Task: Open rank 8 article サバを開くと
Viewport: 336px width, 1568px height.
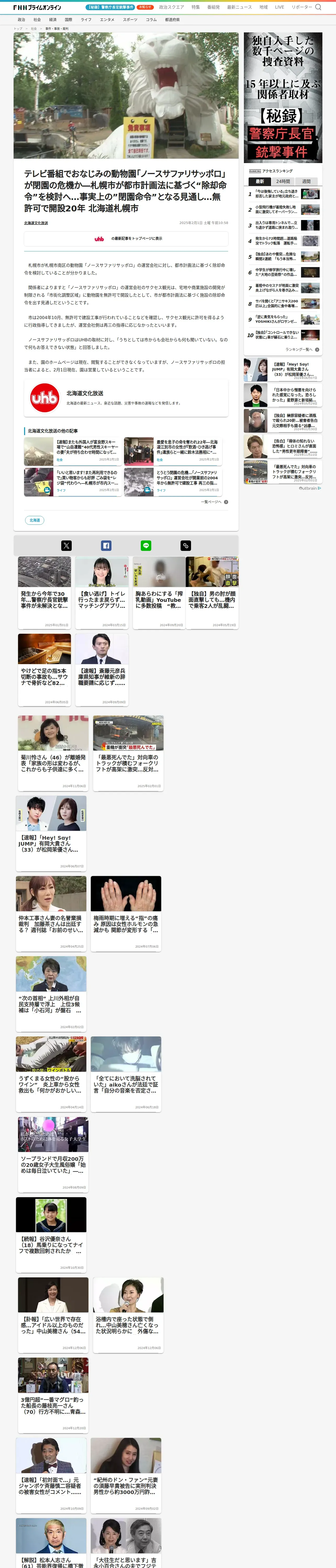Action: coord(283,304)
